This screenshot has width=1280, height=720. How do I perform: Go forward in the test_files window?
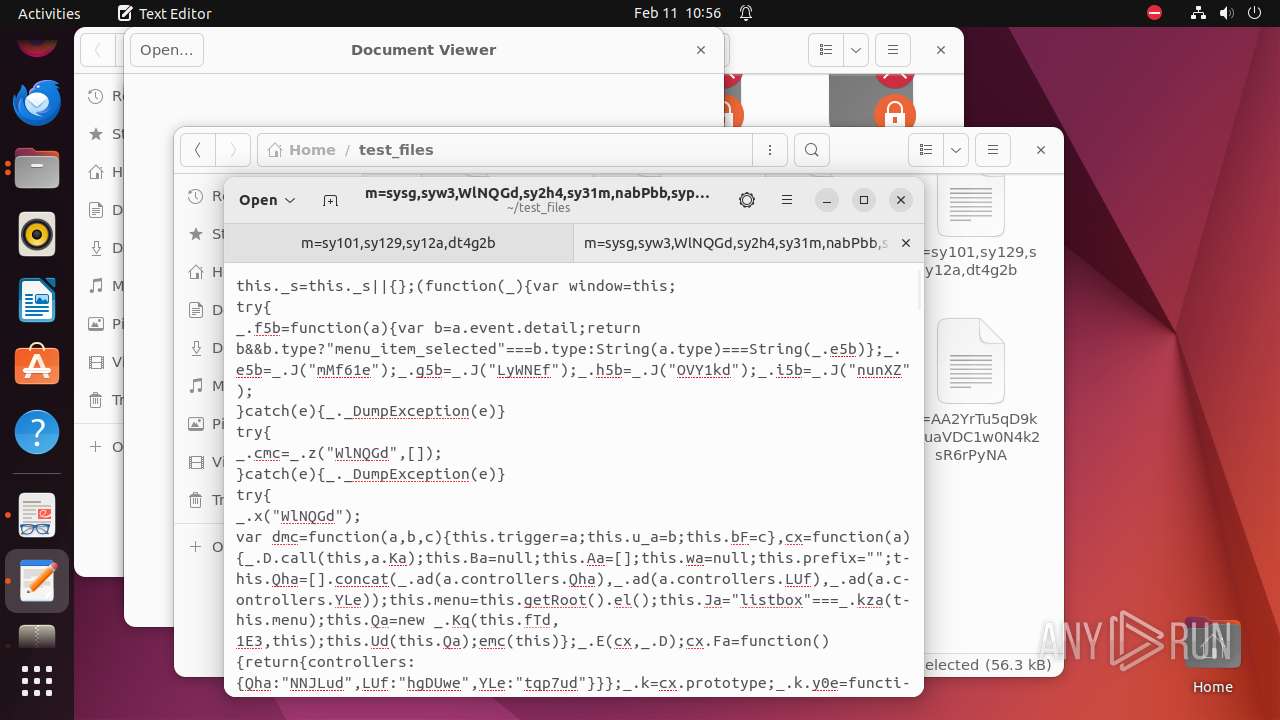click(233, 150)
